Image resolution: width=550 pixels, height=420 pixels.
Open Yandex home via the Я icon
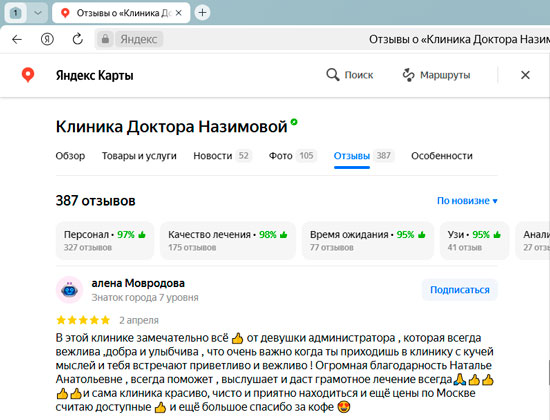(47, 39)
